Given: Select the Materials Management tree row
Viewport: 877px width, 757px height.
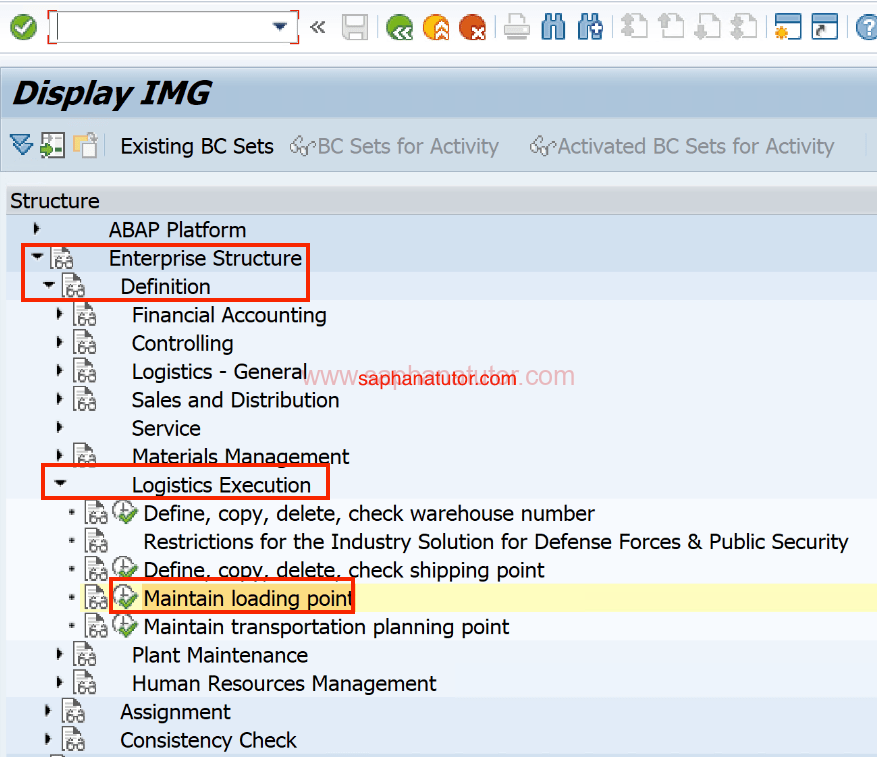Looking at the screenshot, I should point(240,457).
